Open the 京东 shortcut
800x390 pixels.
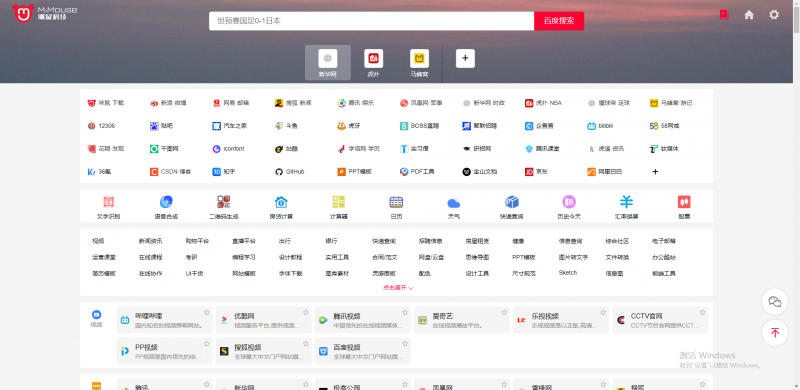point(536,172)
